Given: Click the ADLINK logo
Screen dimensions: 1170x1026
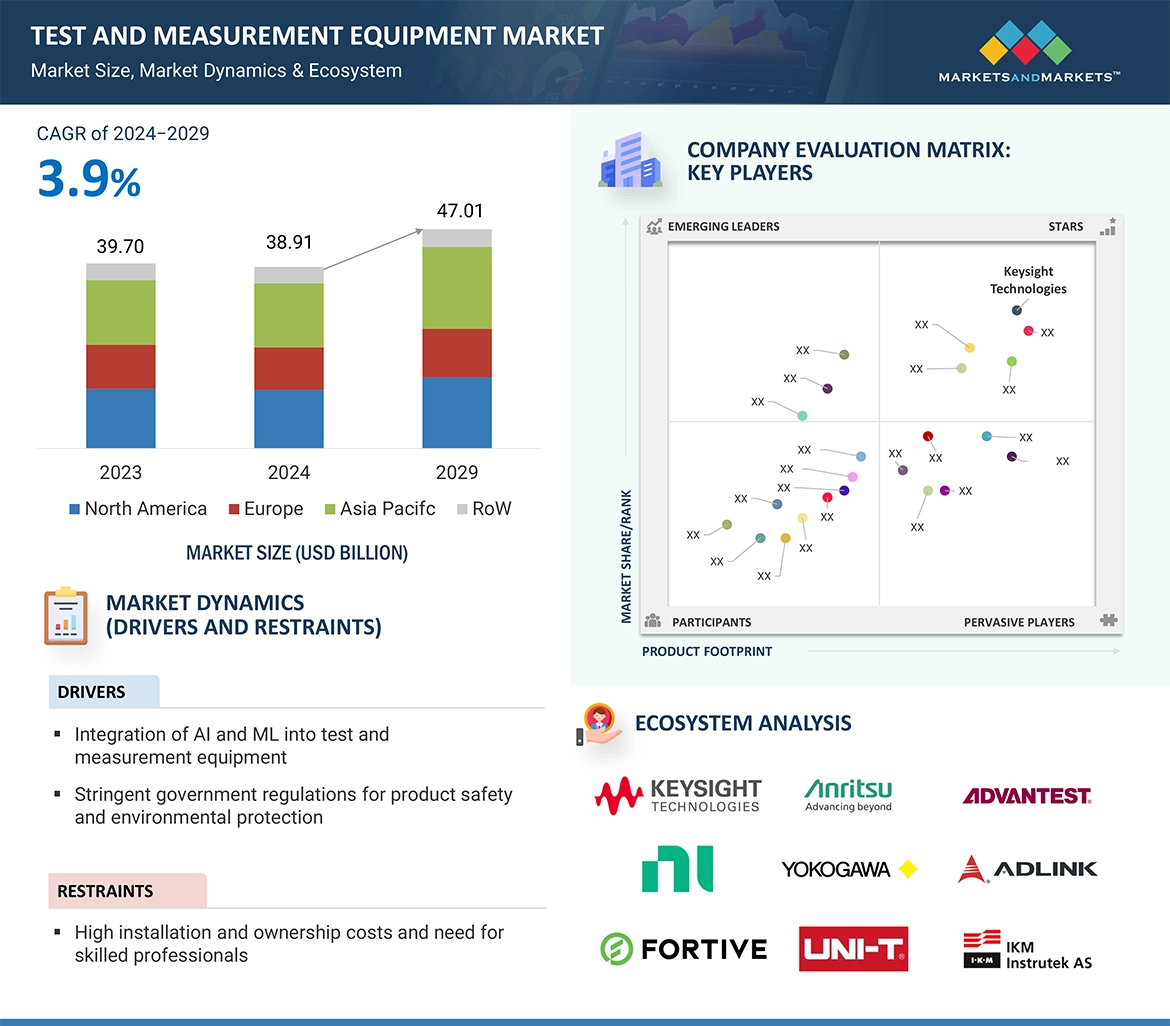Looking at the screenshot, I should pyautogui.click(x=1027, y=869).
